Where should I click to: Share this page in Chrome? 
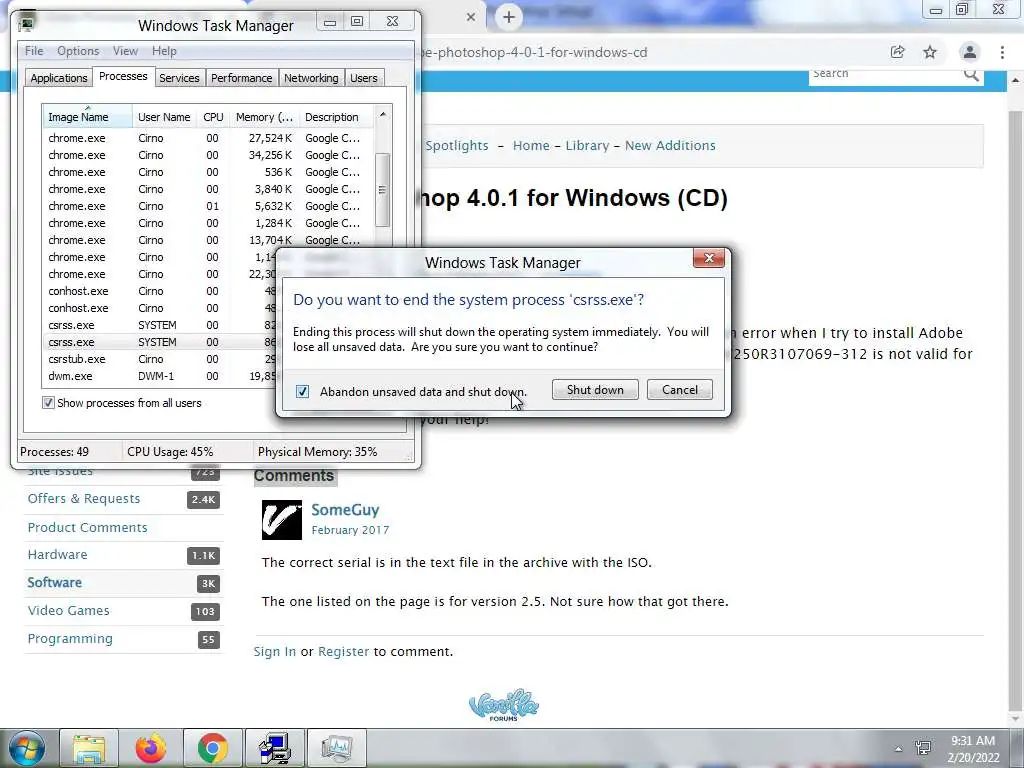[897, 52]
